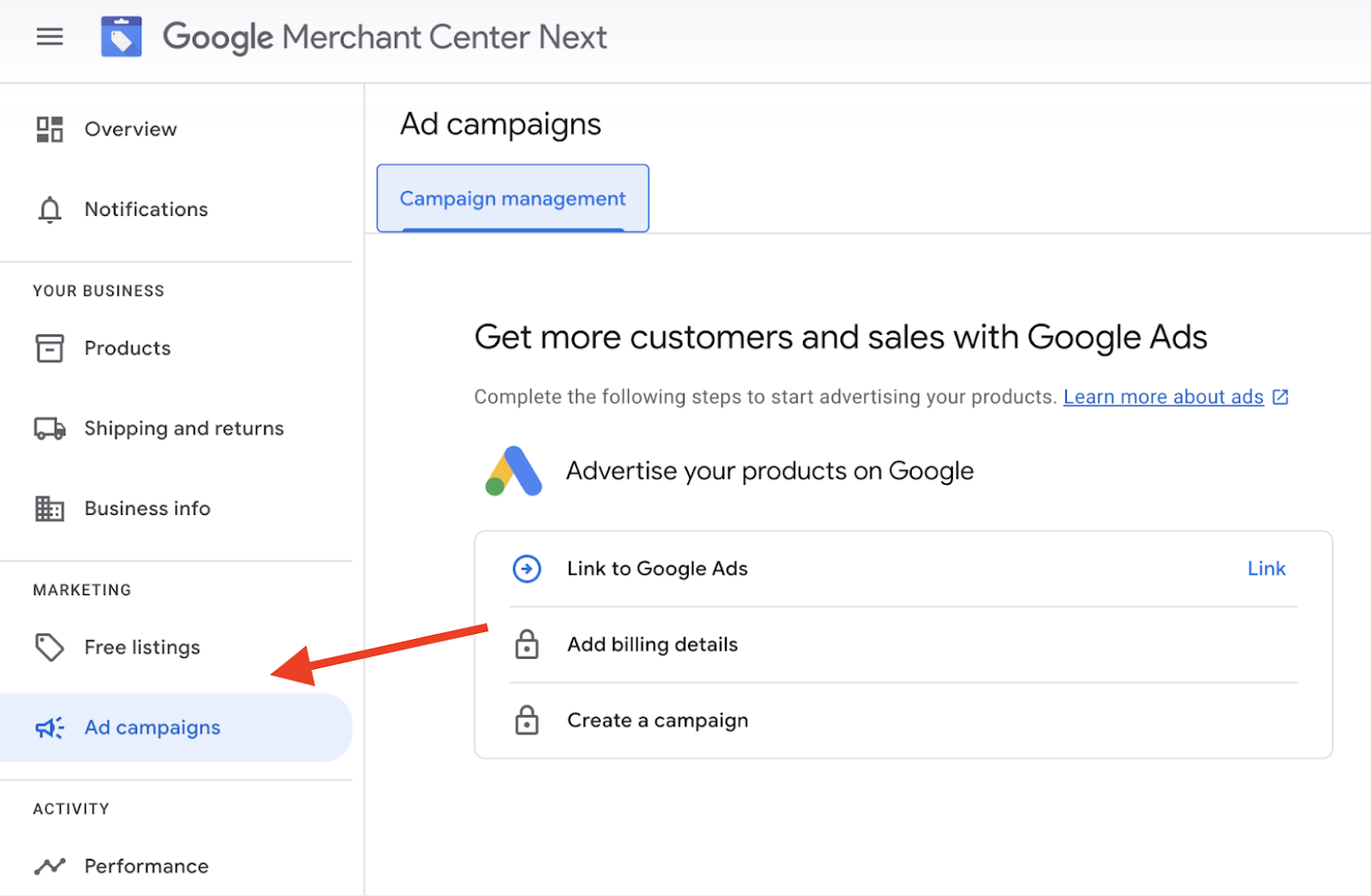Click the Free listings tag icon

[50, 648]
